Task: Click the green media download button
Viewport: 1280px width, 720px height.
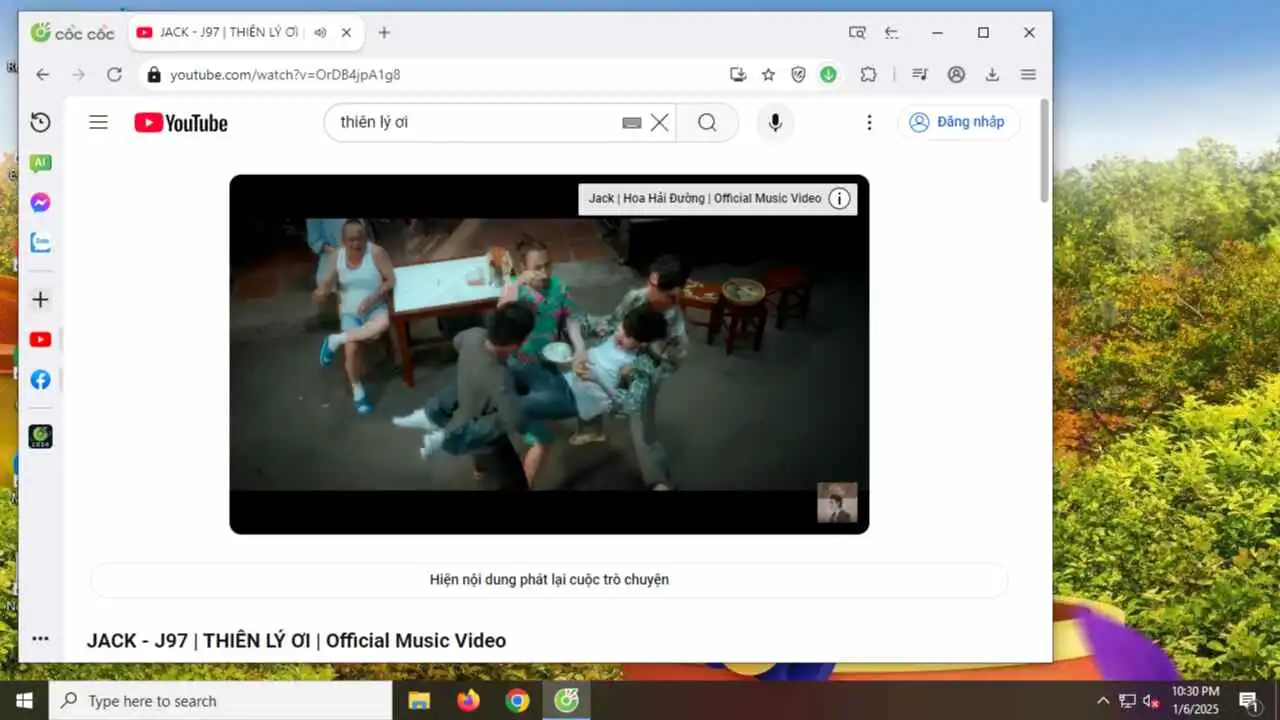Action: tap(828, 74)
